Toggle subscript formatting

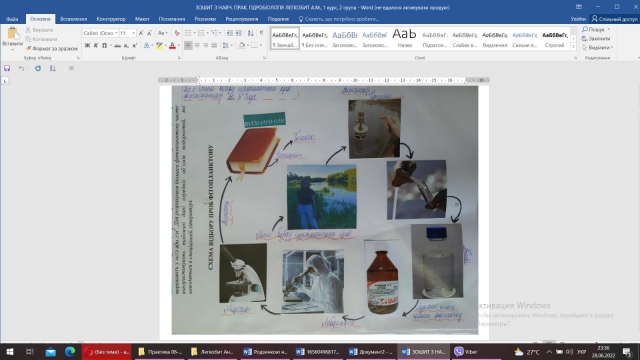(x=126, y=45)
